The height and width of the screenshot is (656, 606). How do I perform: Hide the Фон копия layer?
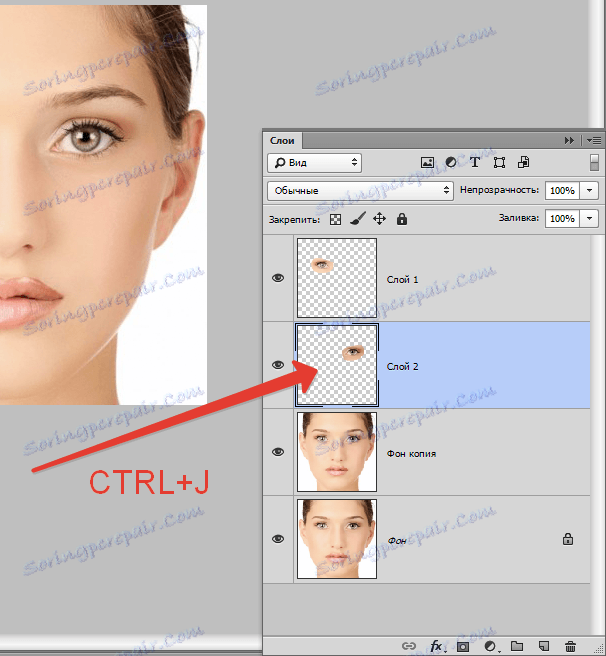278,452
